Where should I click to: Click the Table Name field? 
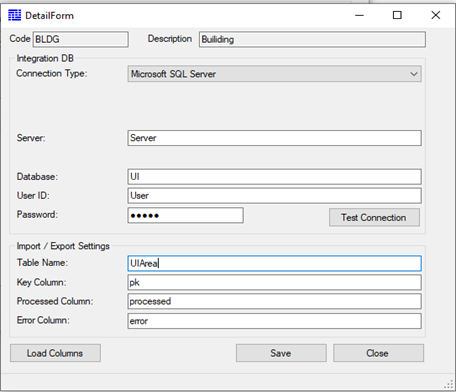click(x=274, y=263)
